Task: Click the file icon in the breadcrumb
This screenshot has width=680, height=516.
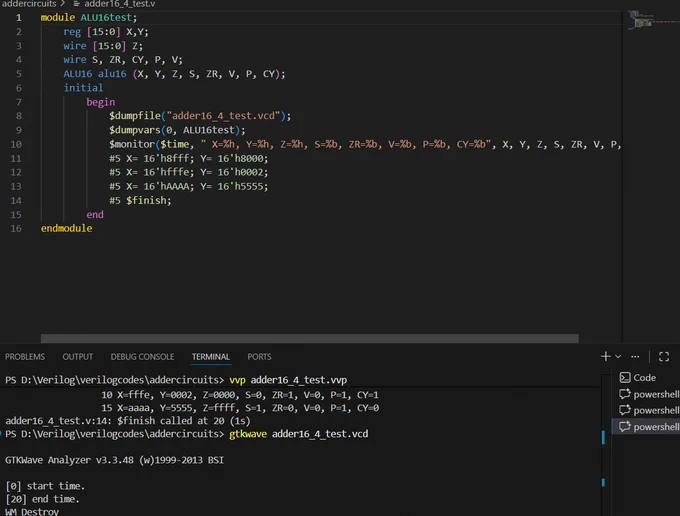Action: (x=76, y=4)
